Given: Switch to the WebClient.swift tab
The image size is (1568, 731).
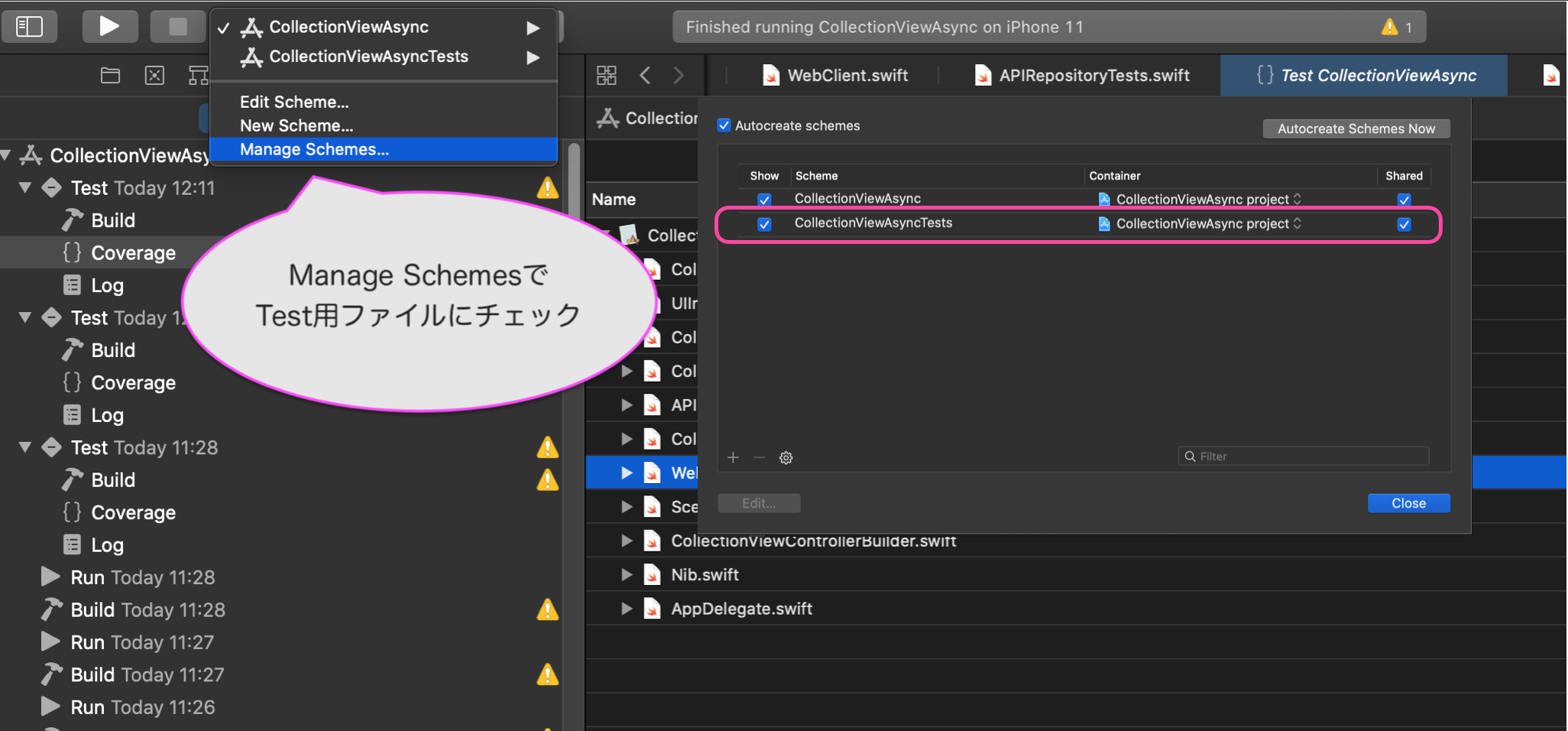Looking at the screenshot, I should [x=835, y=75].
